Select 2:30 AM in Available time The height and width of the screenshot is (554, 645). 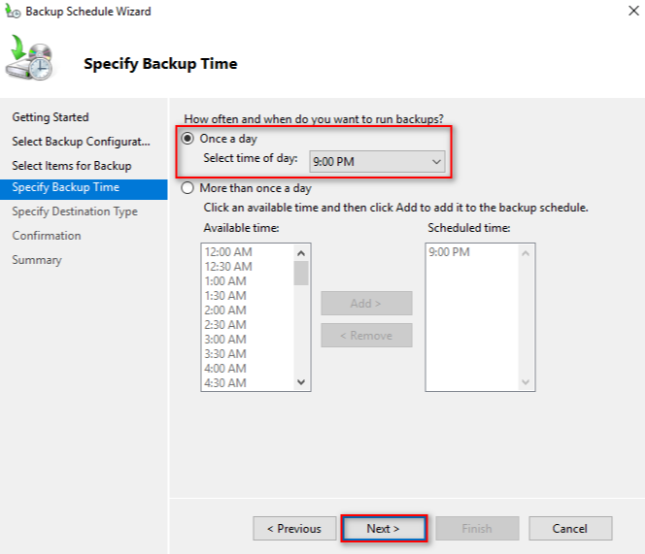tap(225, 325)
